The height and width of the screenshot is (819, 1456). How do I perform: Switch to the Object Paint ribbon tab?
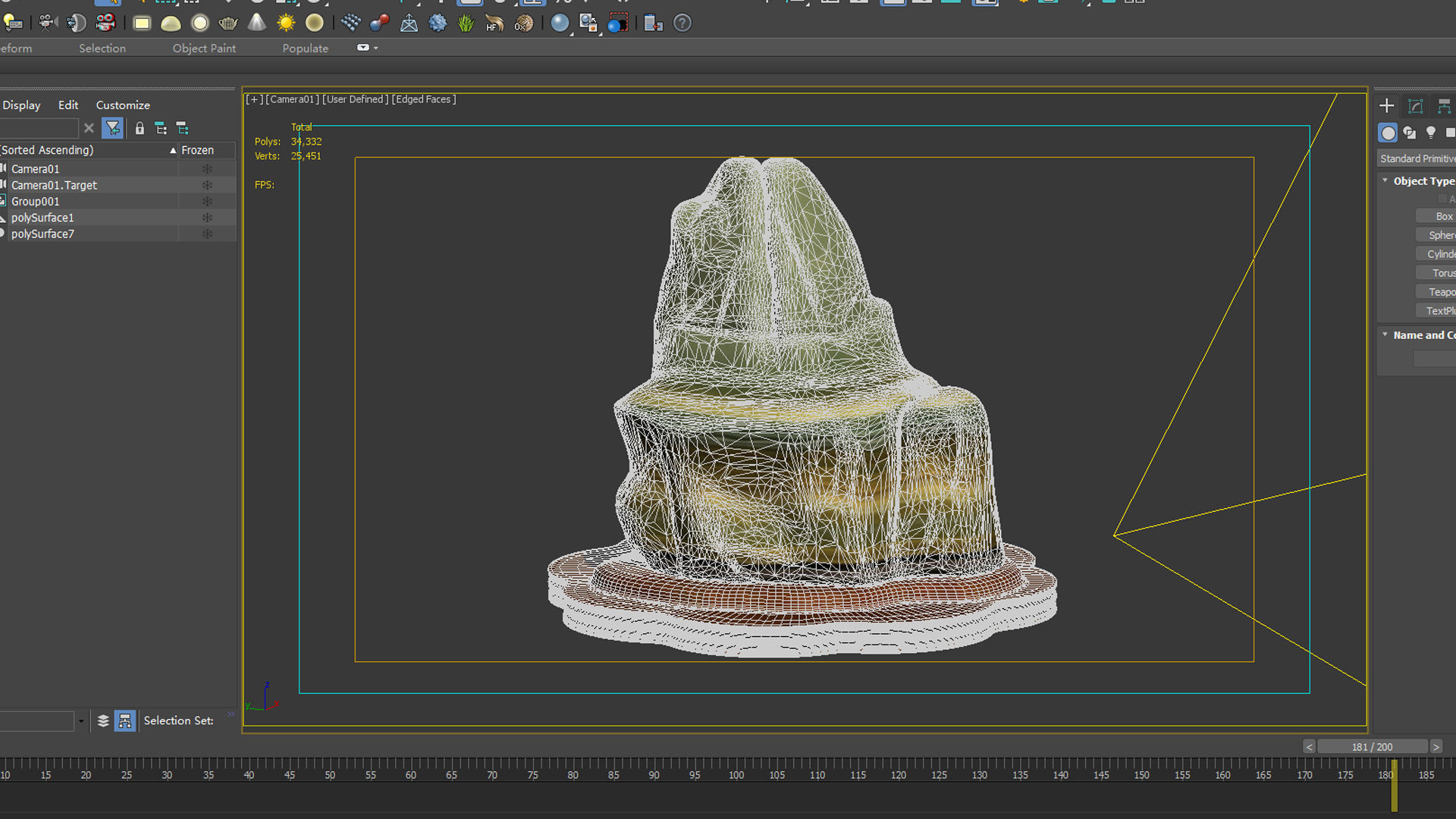tap(204, 48)
